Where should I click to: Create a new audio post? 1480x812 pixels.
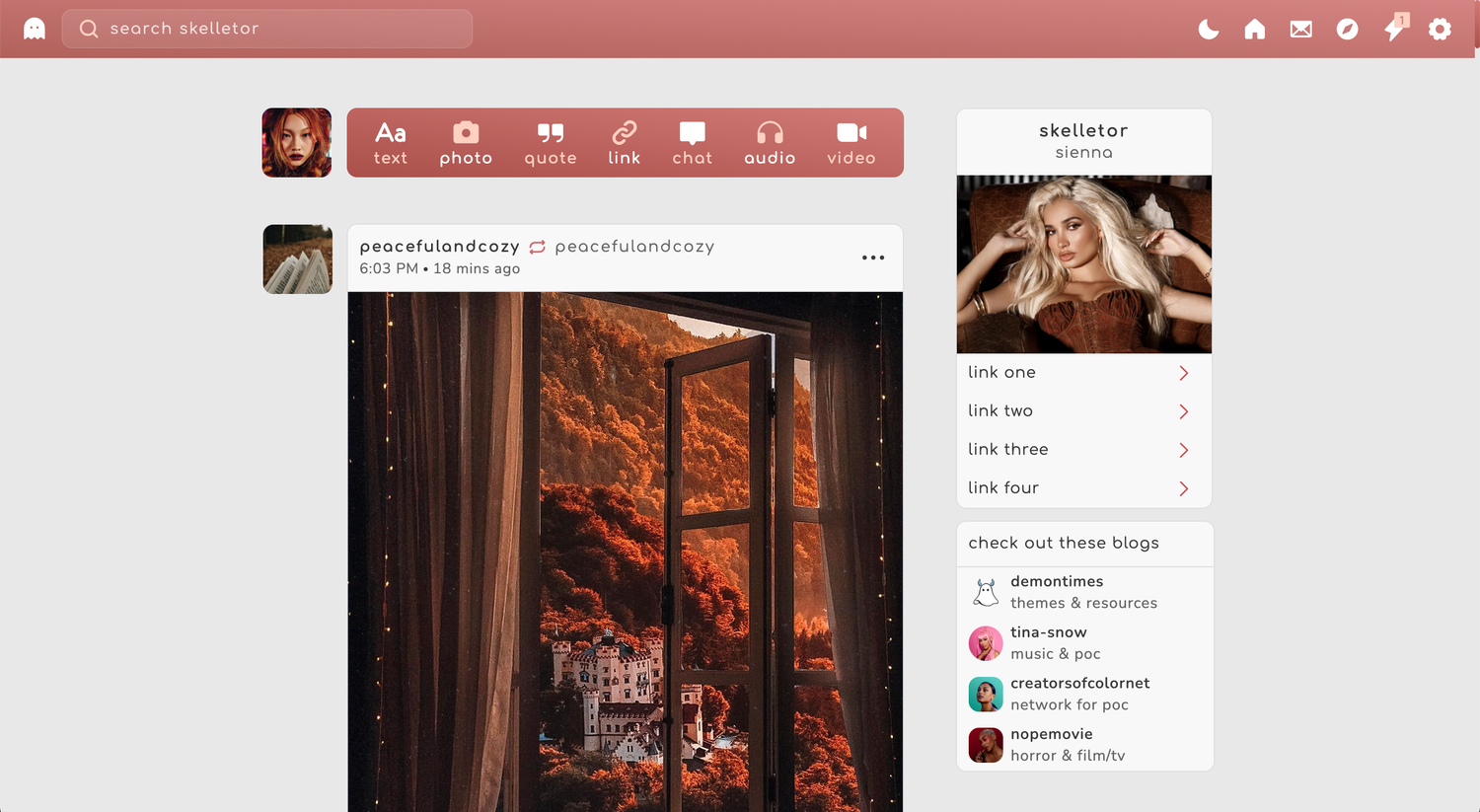pyautogui.click(x=770, y=143)
